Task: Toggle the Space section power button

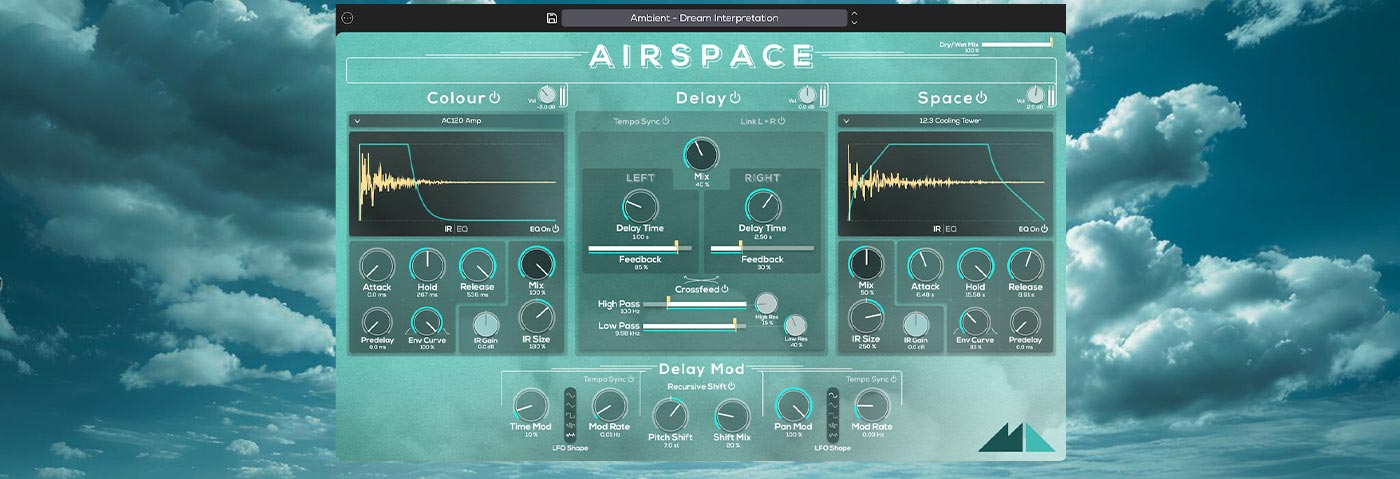Action: tap(980, 97)
